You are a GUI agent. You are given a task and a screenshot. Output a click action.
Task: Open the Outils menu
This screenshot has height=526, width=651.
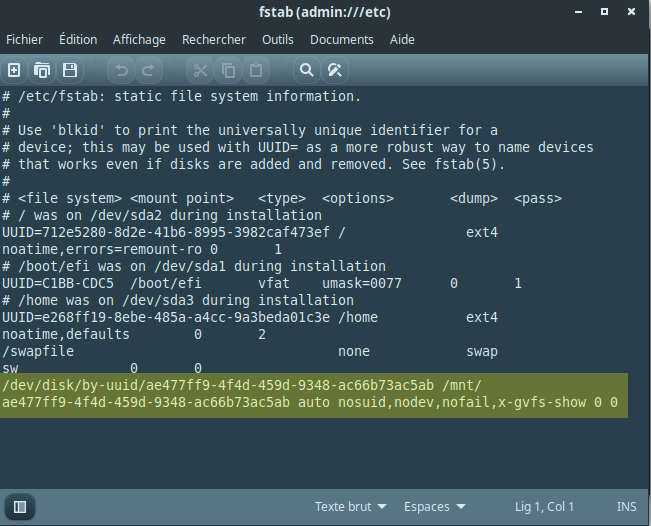click(278, 40)
